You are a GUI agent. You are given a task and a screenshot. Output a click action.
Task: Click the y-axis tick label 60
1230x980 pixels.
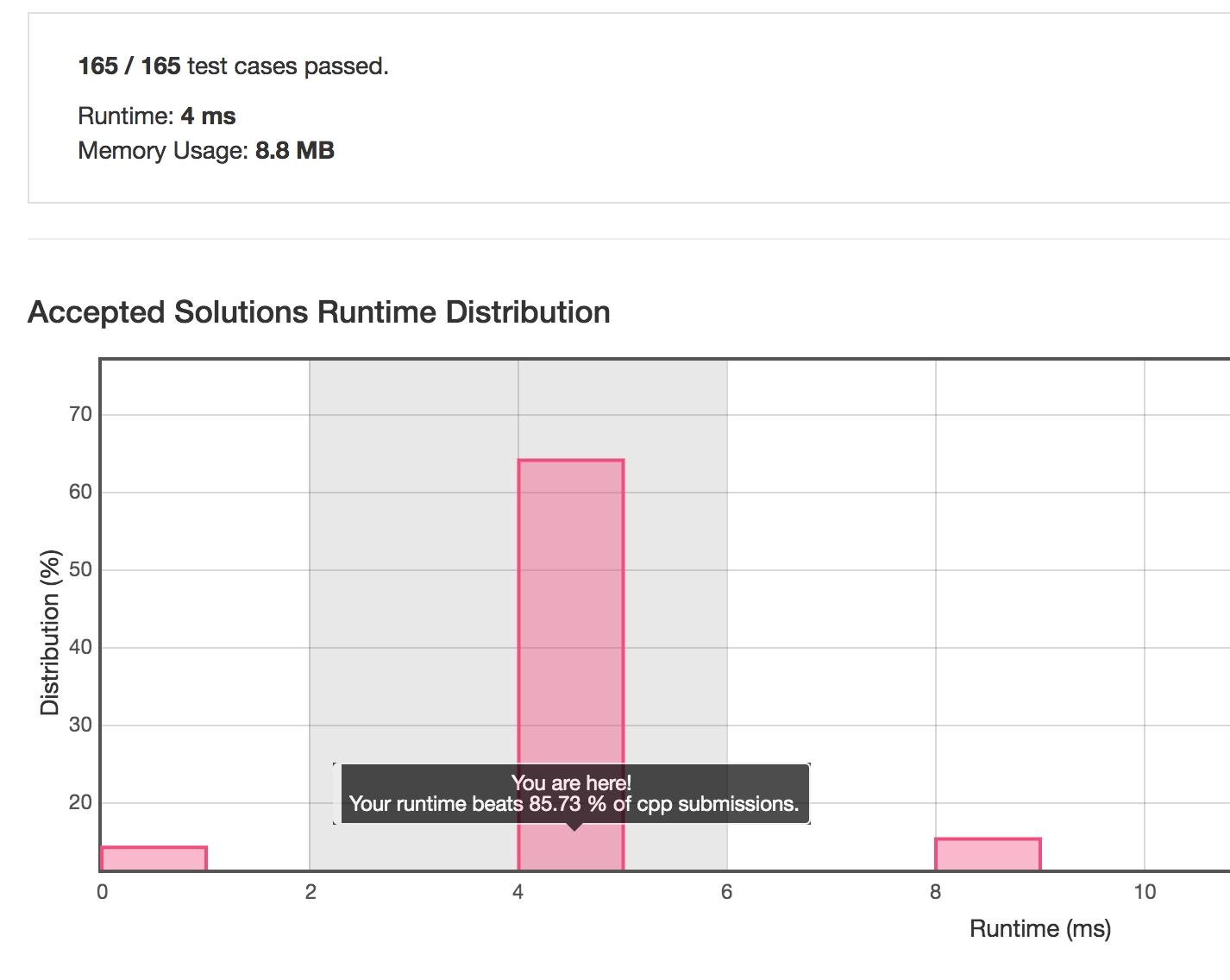click(80, 492)
